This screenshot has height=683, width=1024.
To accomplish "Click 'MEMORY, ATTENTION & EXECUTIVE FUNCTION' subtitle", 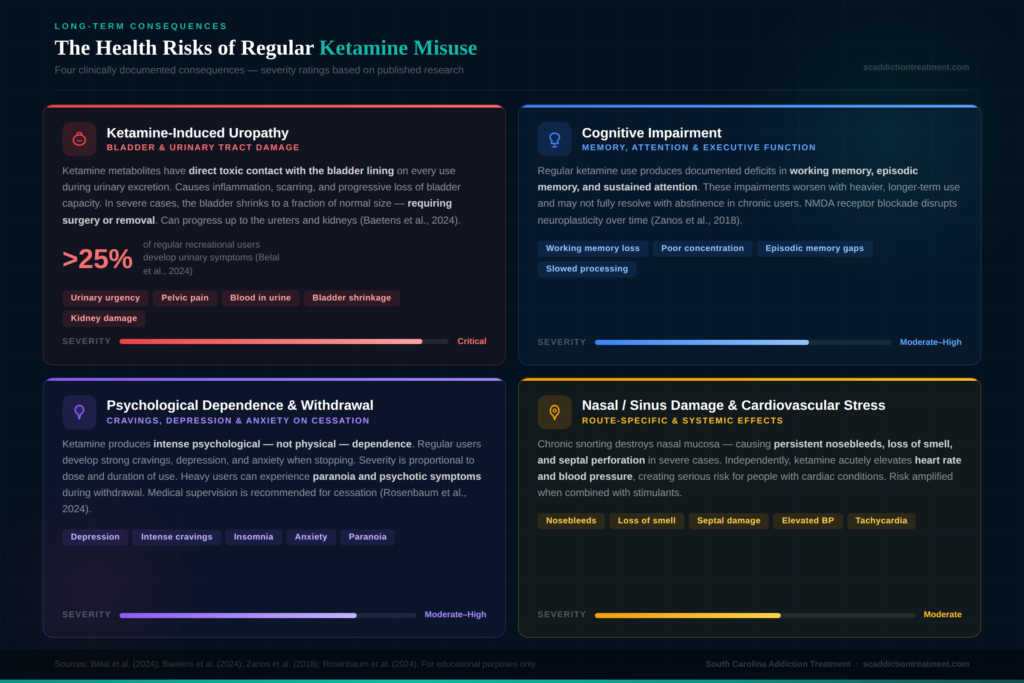I will 699,148.
